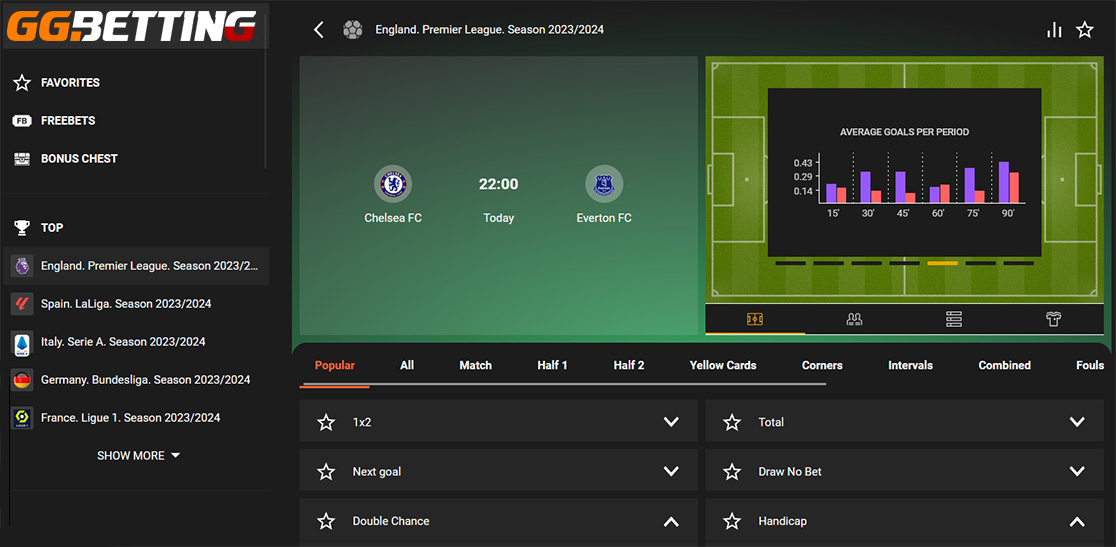Select the first slide indicator dash
Screen dimensions: 1116x547
790,263
